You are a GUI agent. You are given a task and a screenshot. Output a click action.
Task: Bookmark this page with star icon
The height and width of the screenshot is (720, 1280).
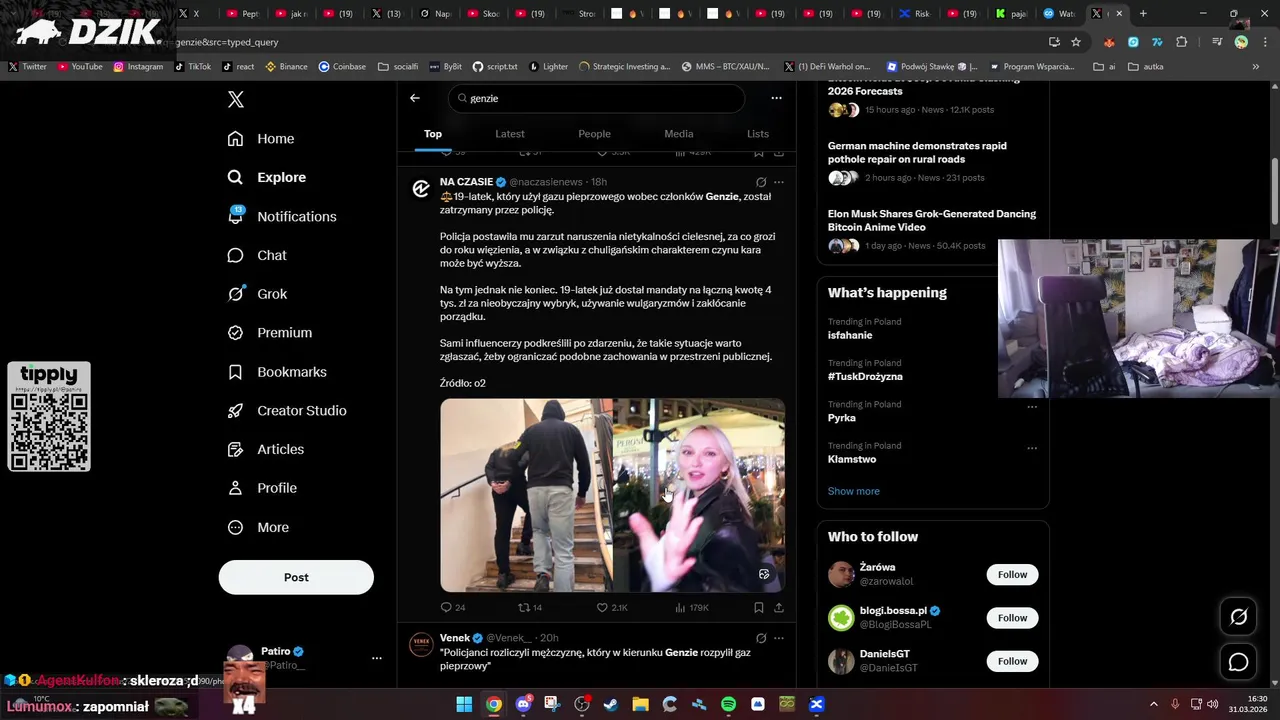[x=1076, y=42]
